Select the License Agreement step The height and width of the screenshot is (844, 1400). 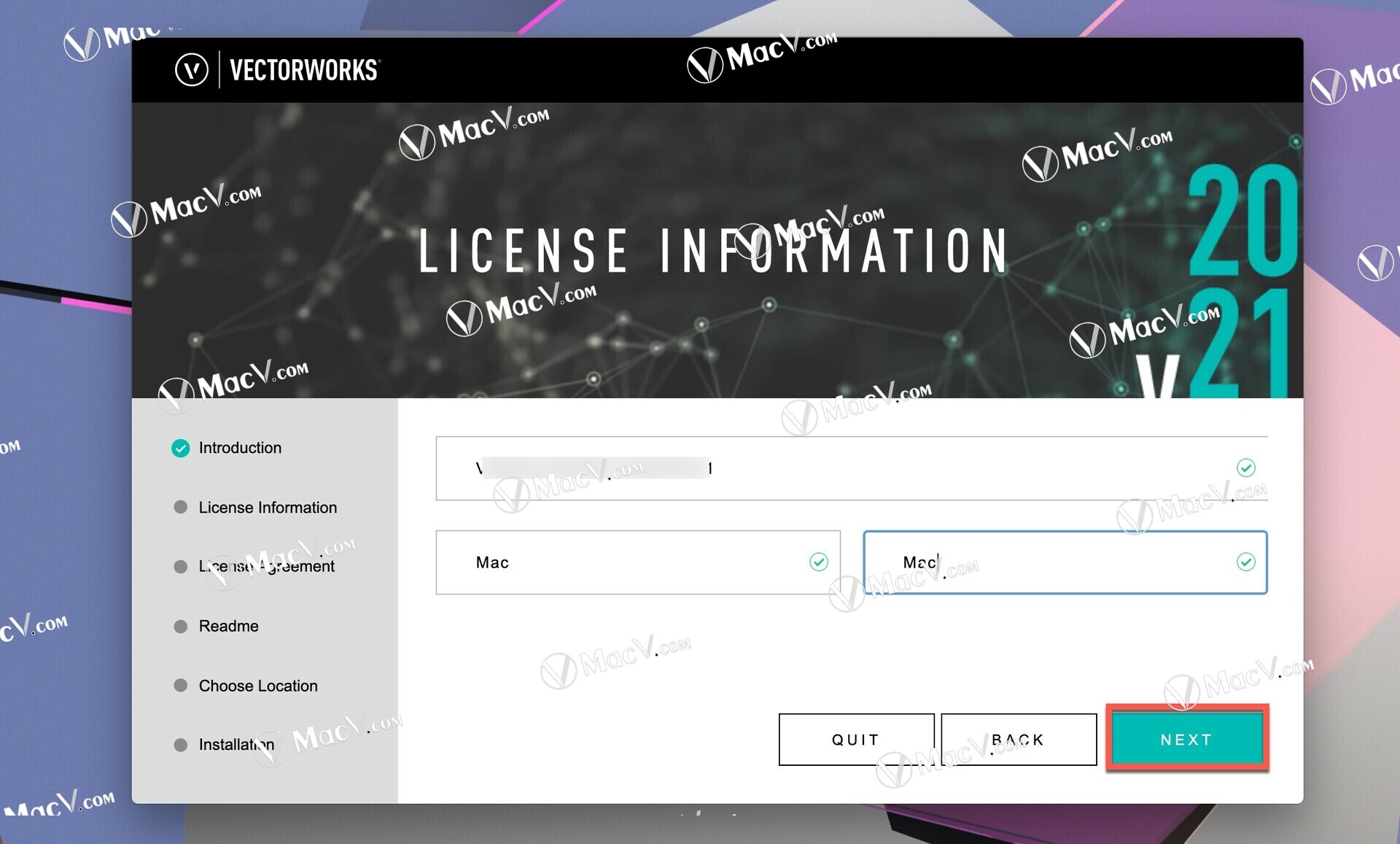pos(267,567)
